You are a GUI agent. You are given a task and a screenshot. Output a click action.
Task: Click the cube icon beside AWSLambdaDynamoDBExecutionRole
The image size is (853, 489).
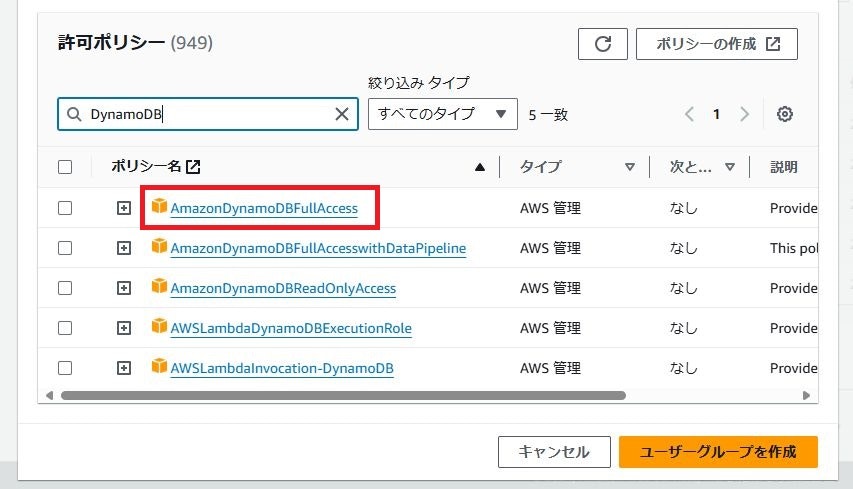159,326
